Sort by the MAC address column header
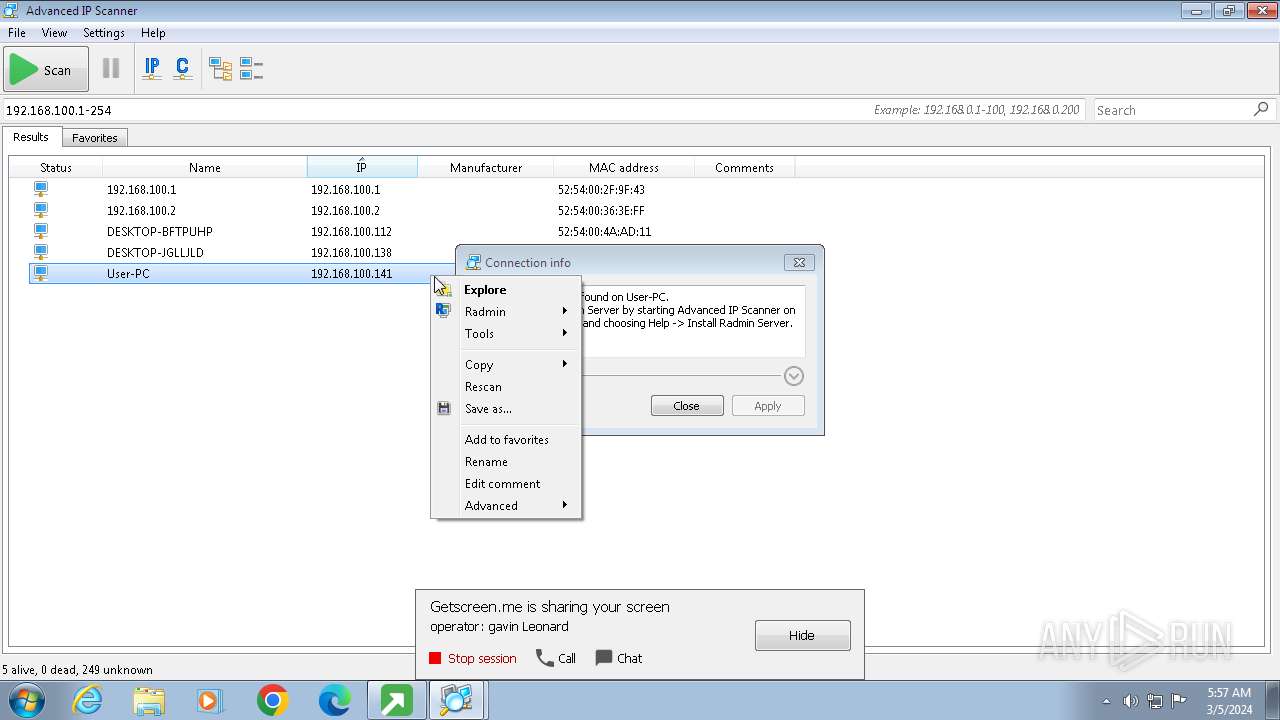 [x=624, y=167]
